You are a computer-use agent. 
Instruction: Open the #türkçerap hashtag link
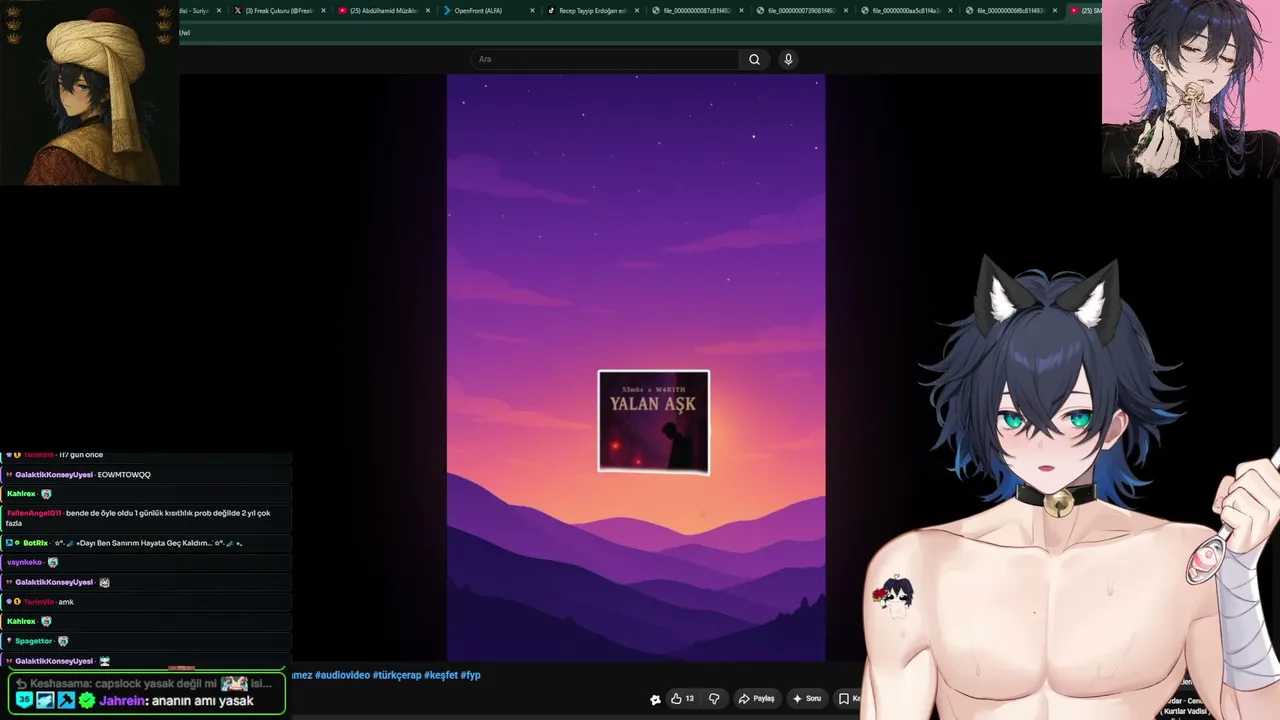(397, 675)
